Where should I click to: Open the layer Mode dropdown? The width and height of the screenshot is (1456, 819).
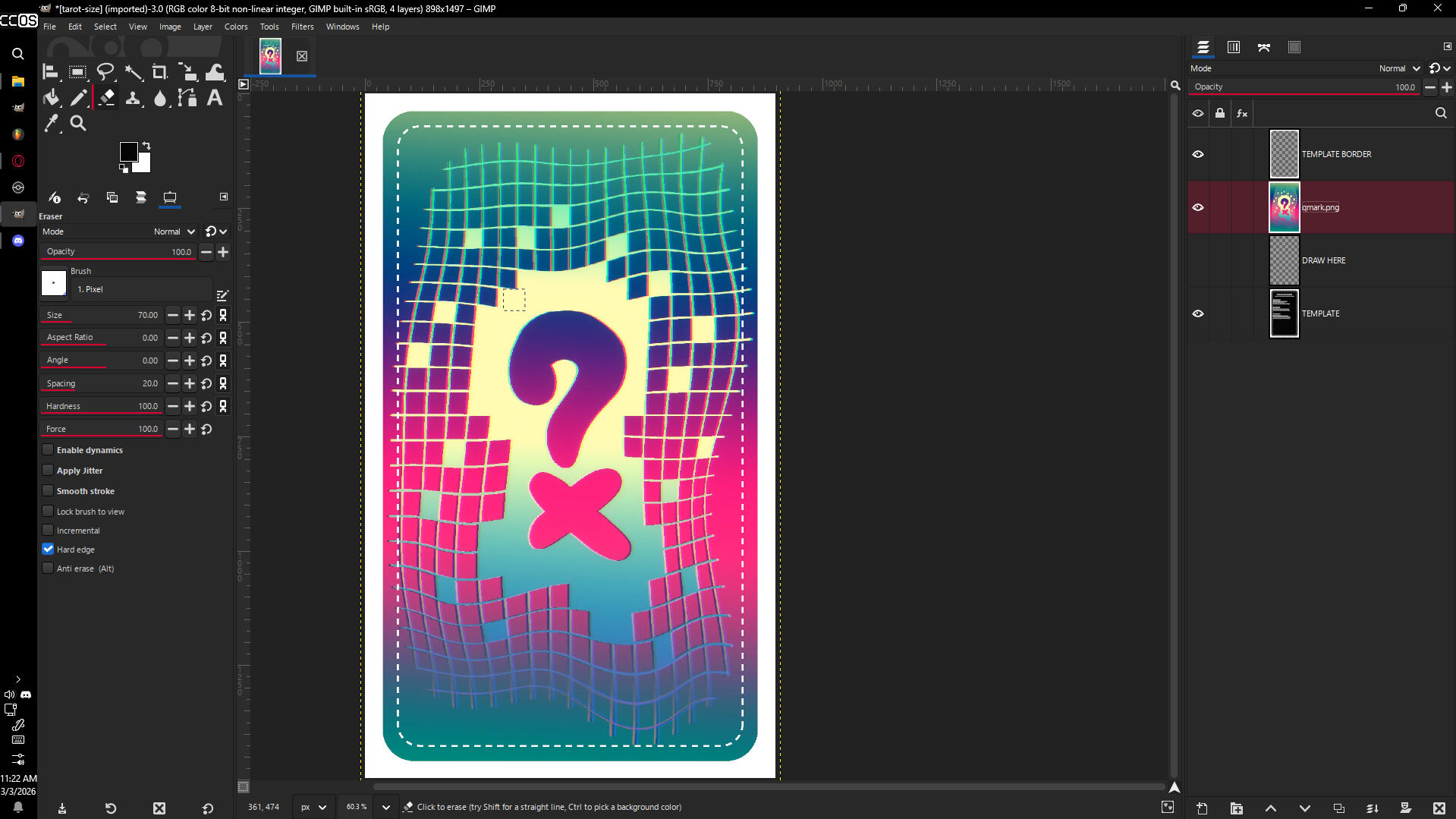tap(1399, 68)
